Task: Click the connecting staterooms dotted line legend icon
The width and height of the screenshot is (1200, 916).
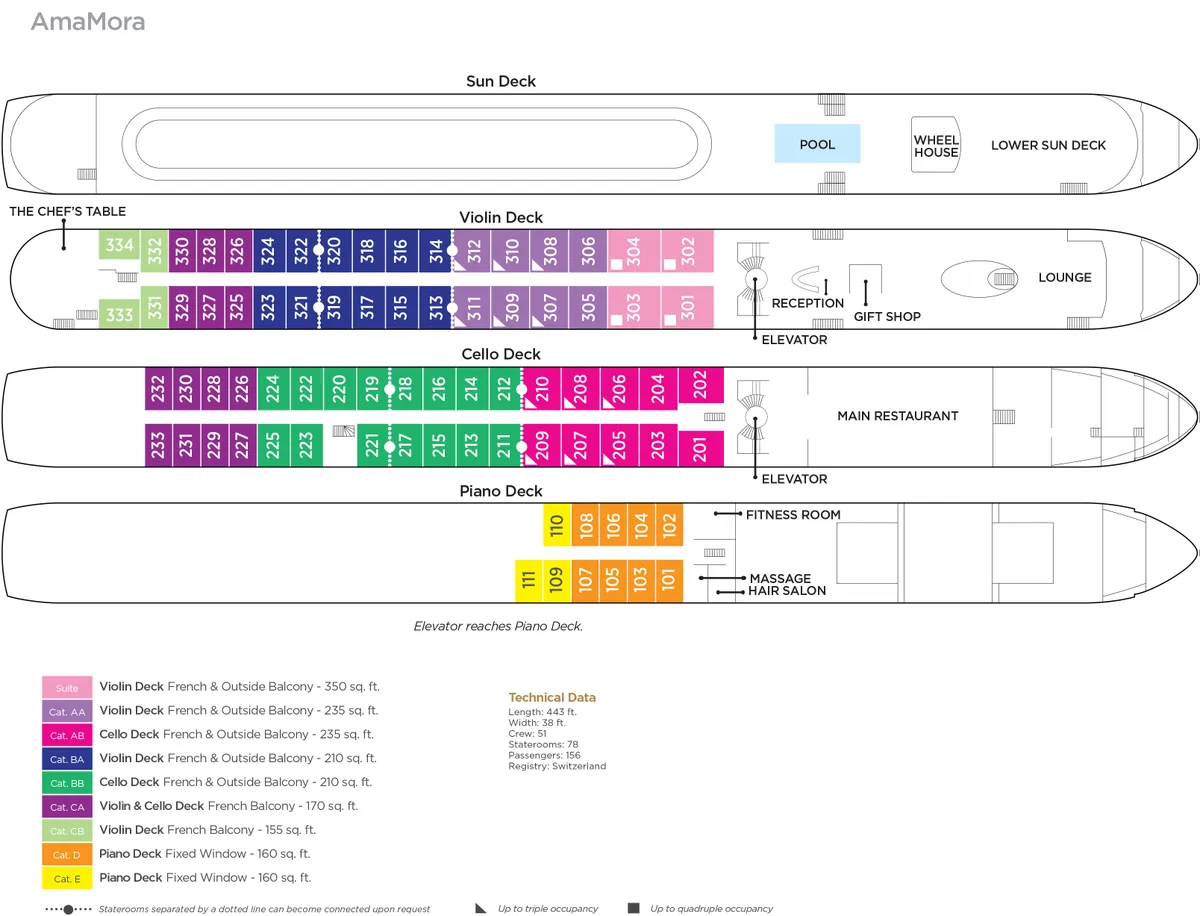Action: click(68, 909)
